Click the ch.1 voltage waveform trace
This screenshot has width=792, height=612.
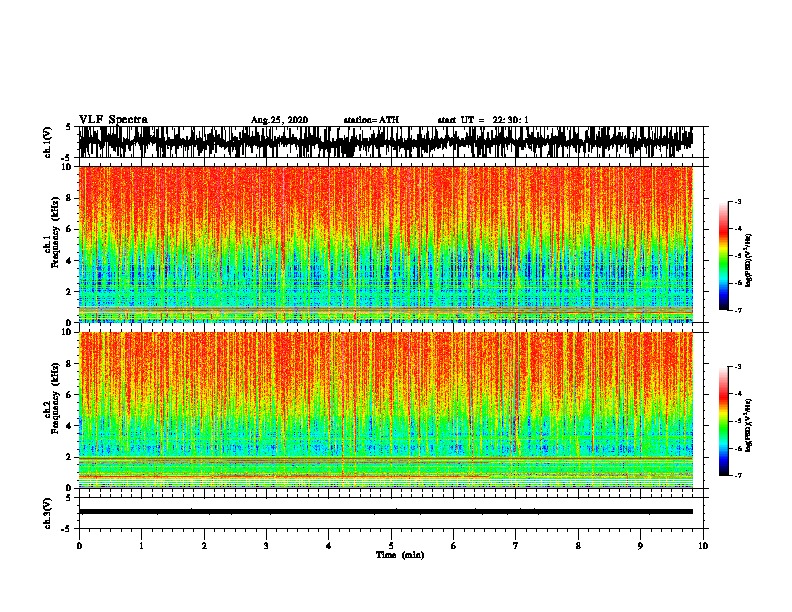point(386,142)
